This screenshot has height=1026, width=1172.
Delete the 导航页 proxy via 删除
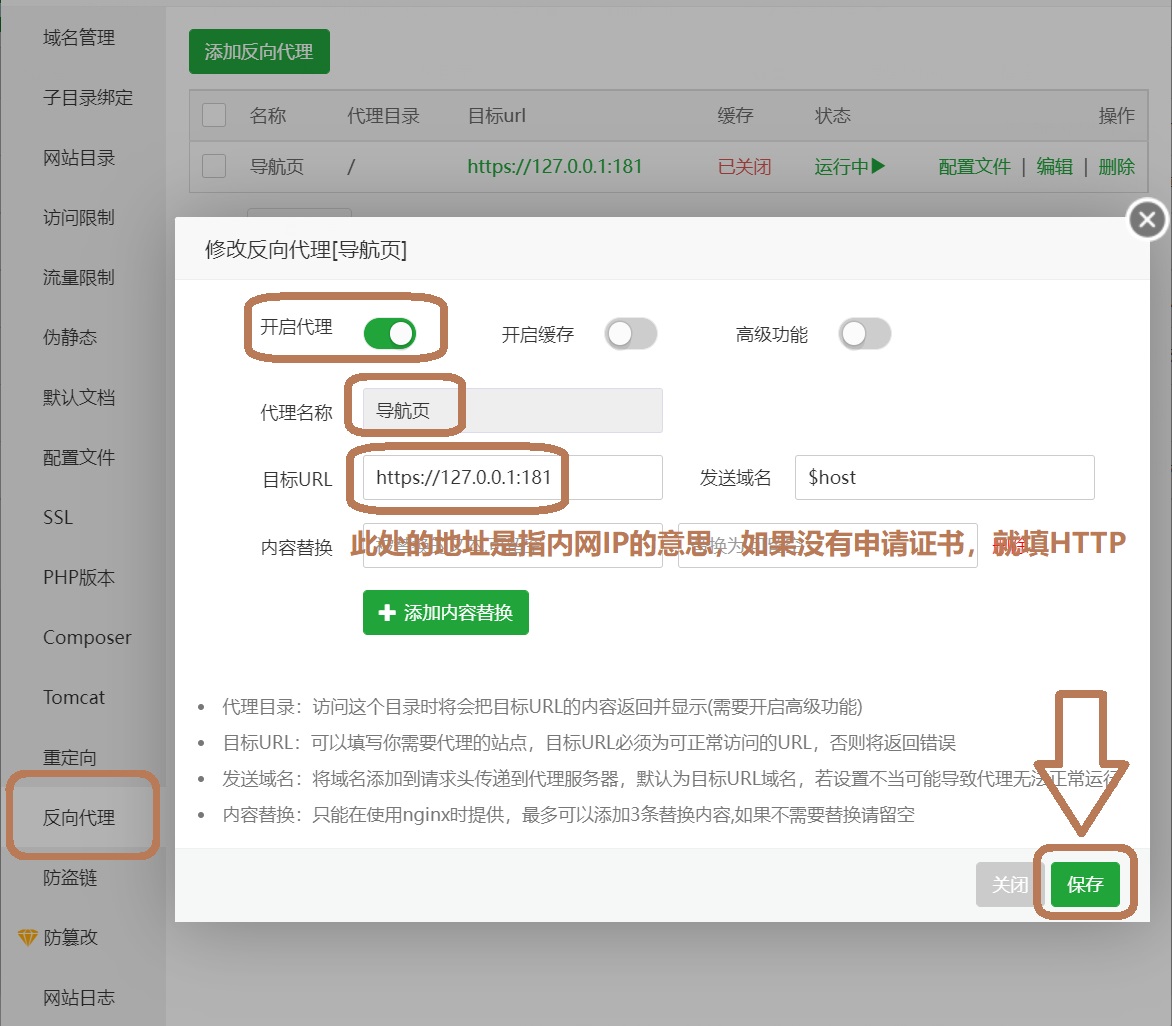[1116, 167]
